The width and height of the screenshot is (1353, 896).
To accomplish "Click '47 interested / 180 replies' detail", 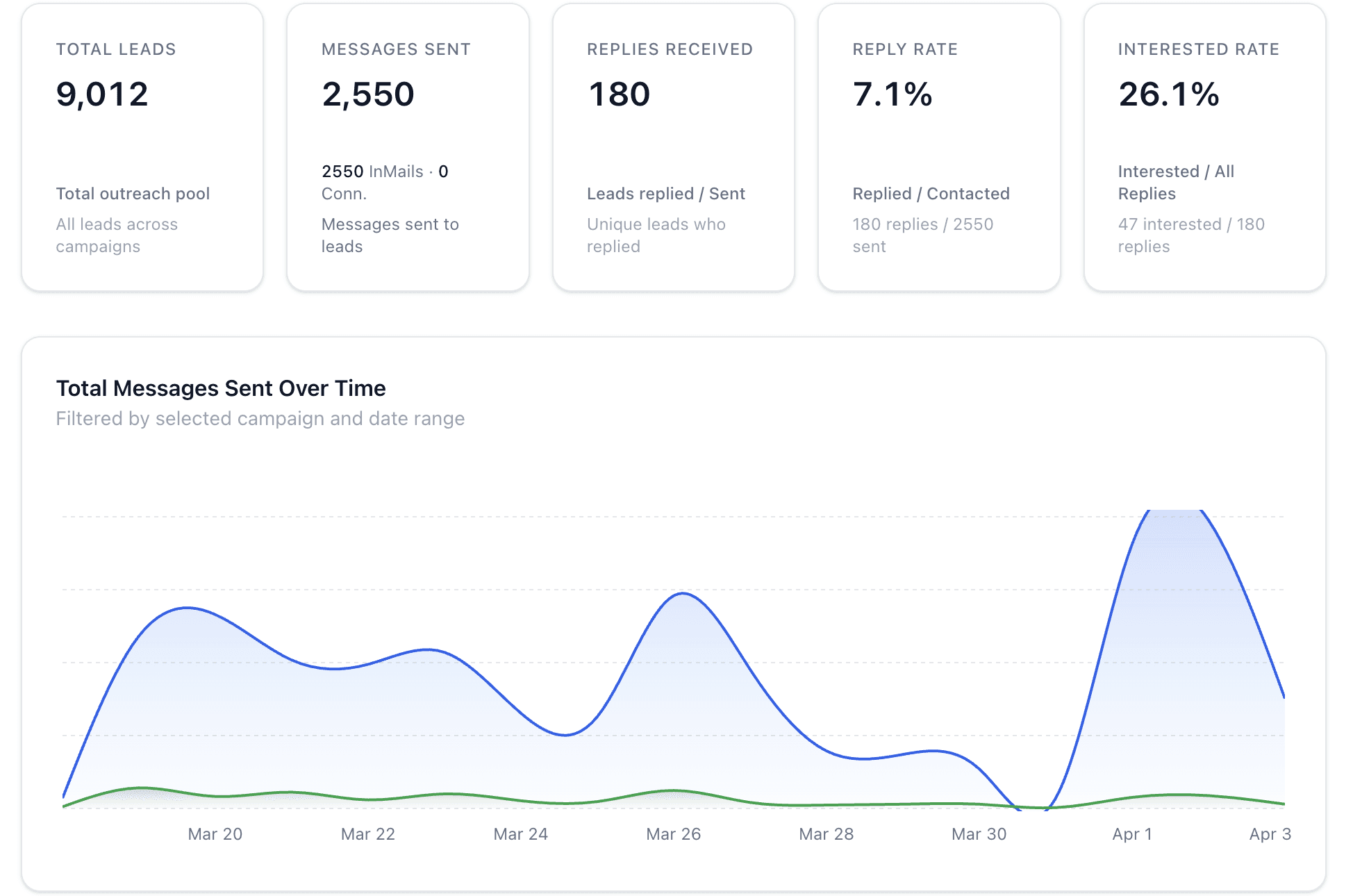I will click(x=1191, y=235).
